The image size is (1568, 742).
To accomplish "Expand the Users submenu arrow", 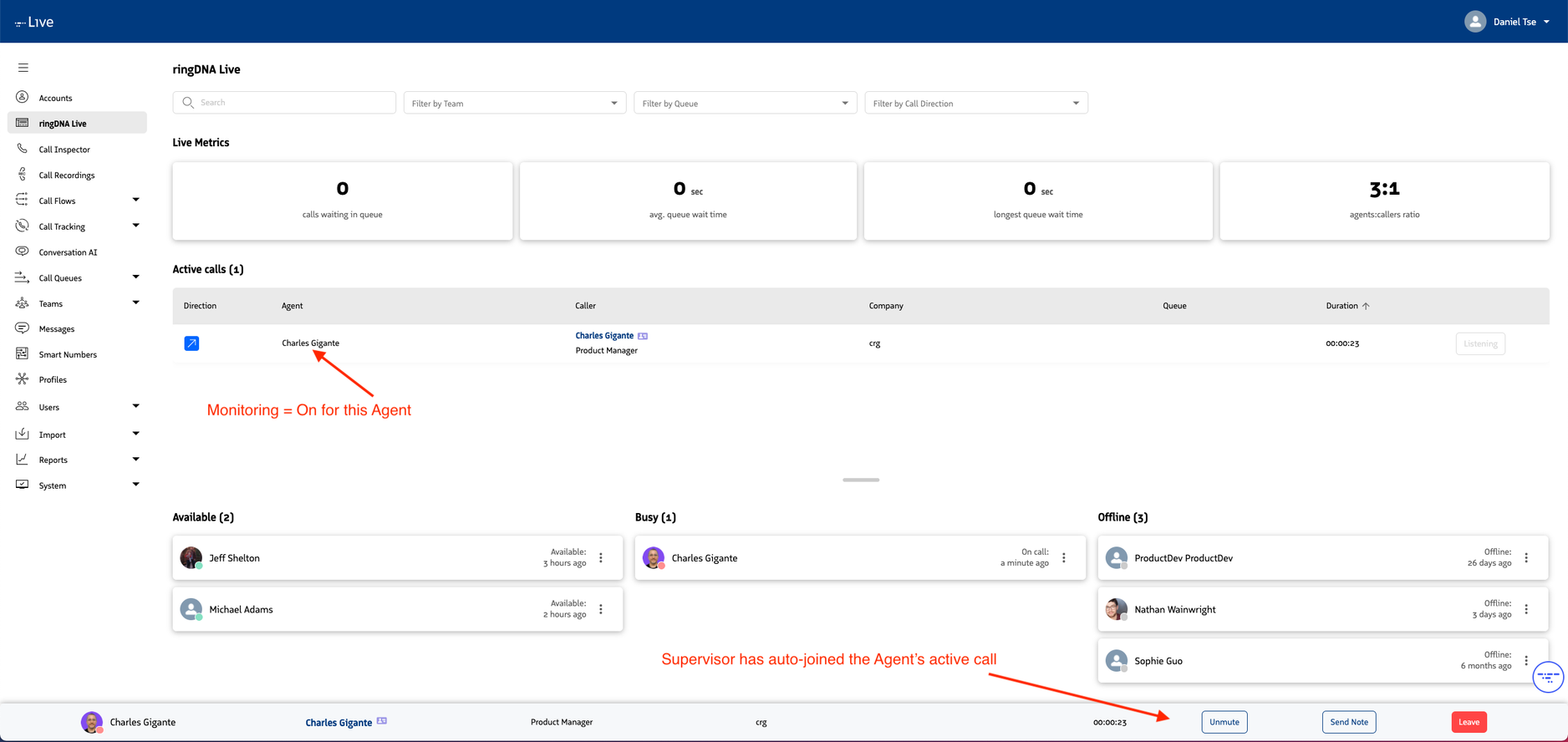I will [136, 406].
